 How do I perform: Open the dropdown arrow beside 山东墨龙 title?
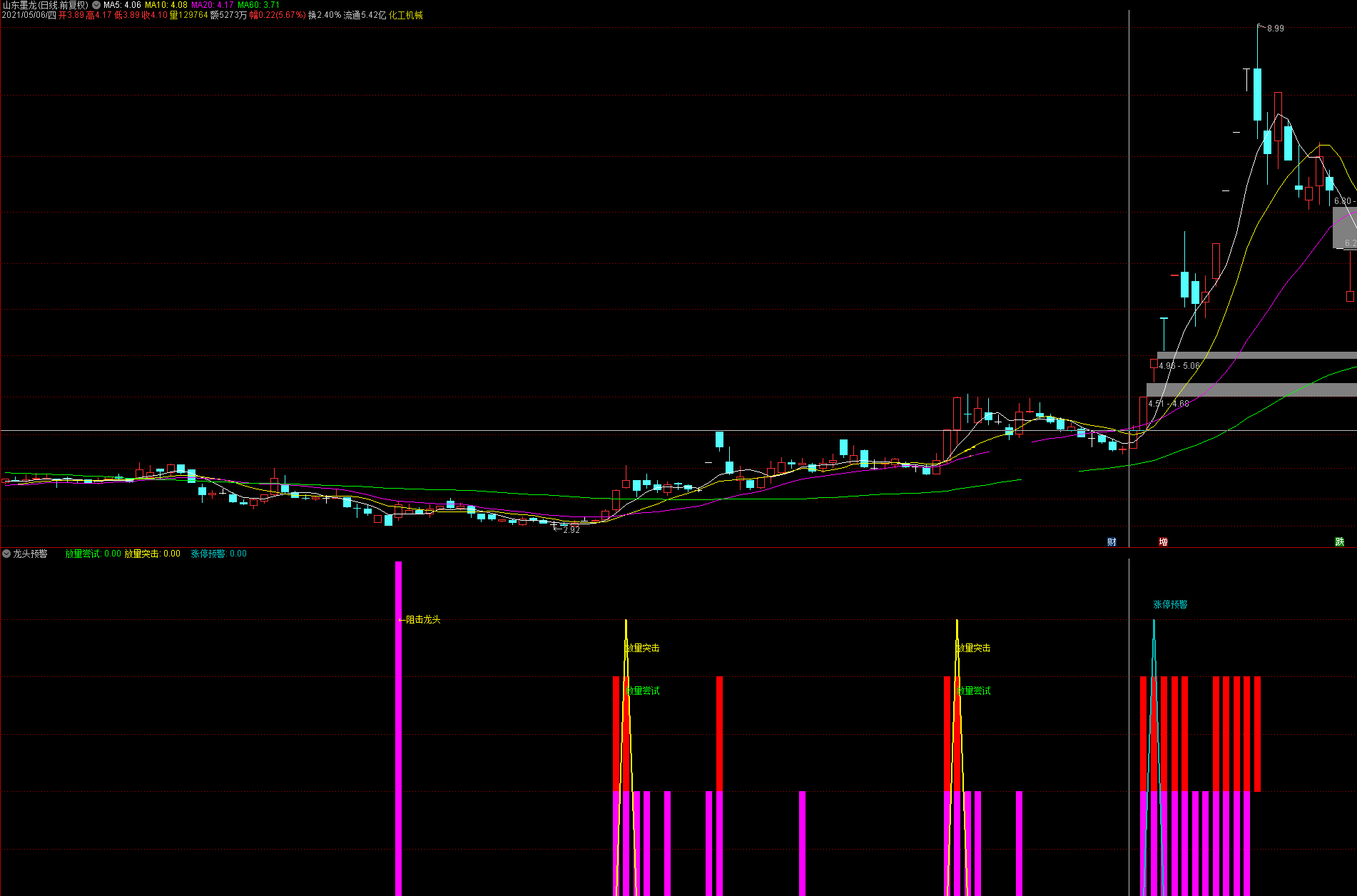(96, 5)
